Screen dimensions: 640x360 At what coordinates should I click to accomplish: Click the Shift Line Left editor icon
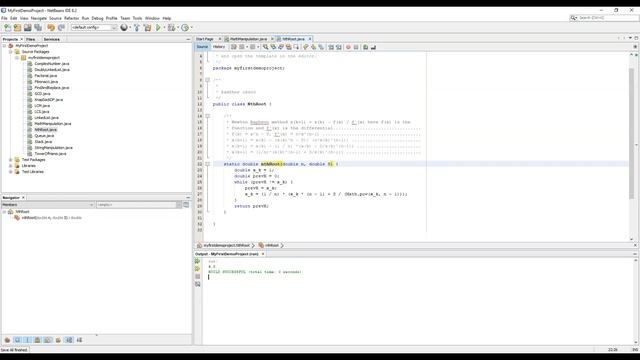331,47
